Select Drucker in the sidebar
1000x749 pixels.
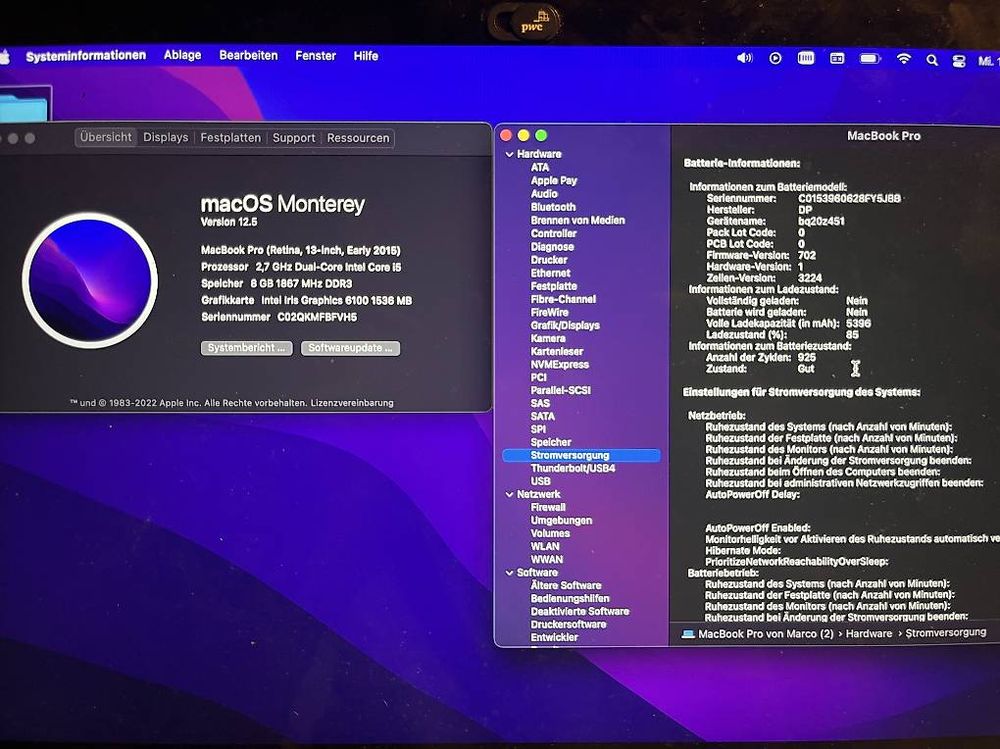[548, 260]
